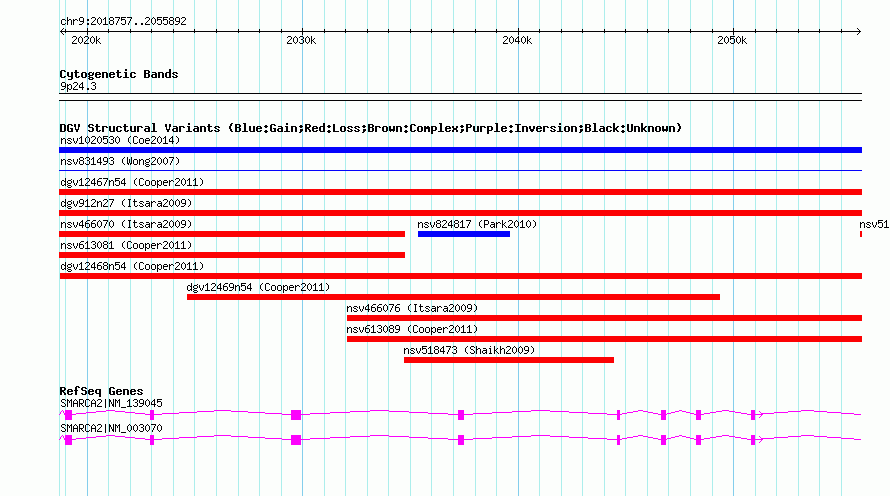Open the Cytogenetic Bands track title
Screen dimensions: 890x496
(x=119, y=74)
